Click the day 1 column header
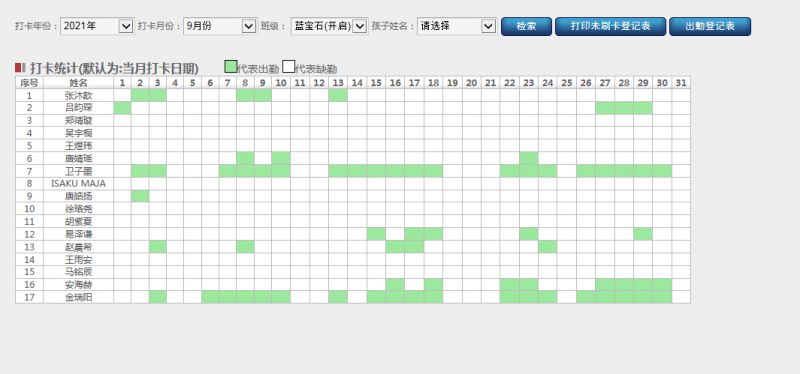The width and height of the screenshot is (800, 374). click(x=122, y=83)
